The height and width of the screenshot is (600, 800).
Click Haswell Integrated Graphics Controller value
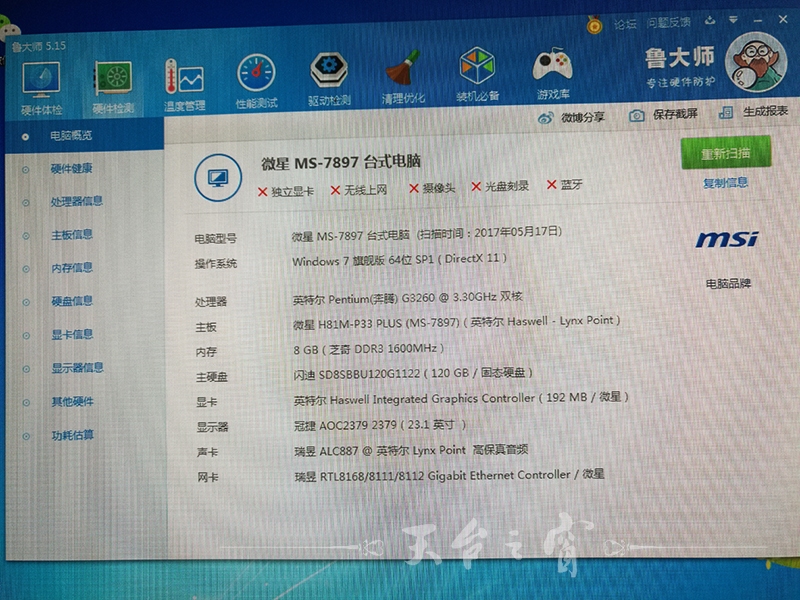(461, 398)
